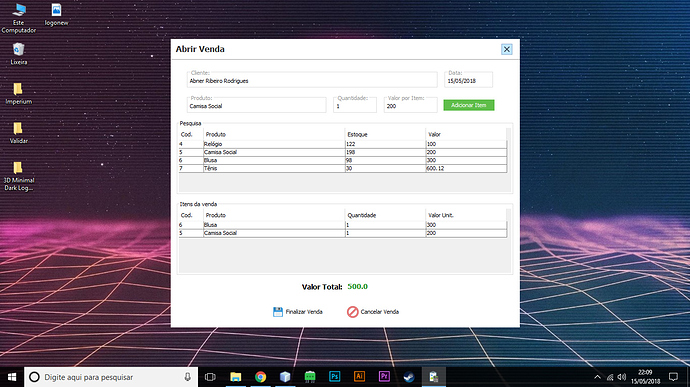
Task: Click the Valor por Item field
Action: pos(411,106)
